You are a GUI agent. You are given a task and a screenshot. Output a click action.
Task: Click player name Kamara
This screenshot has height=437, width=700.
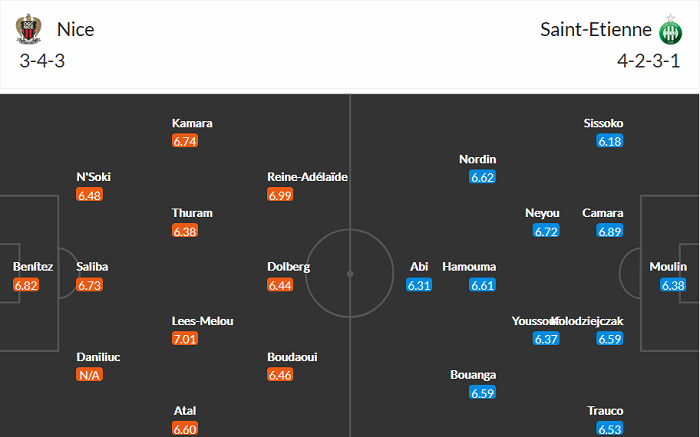pyautogui.click(x=192, y=123)
